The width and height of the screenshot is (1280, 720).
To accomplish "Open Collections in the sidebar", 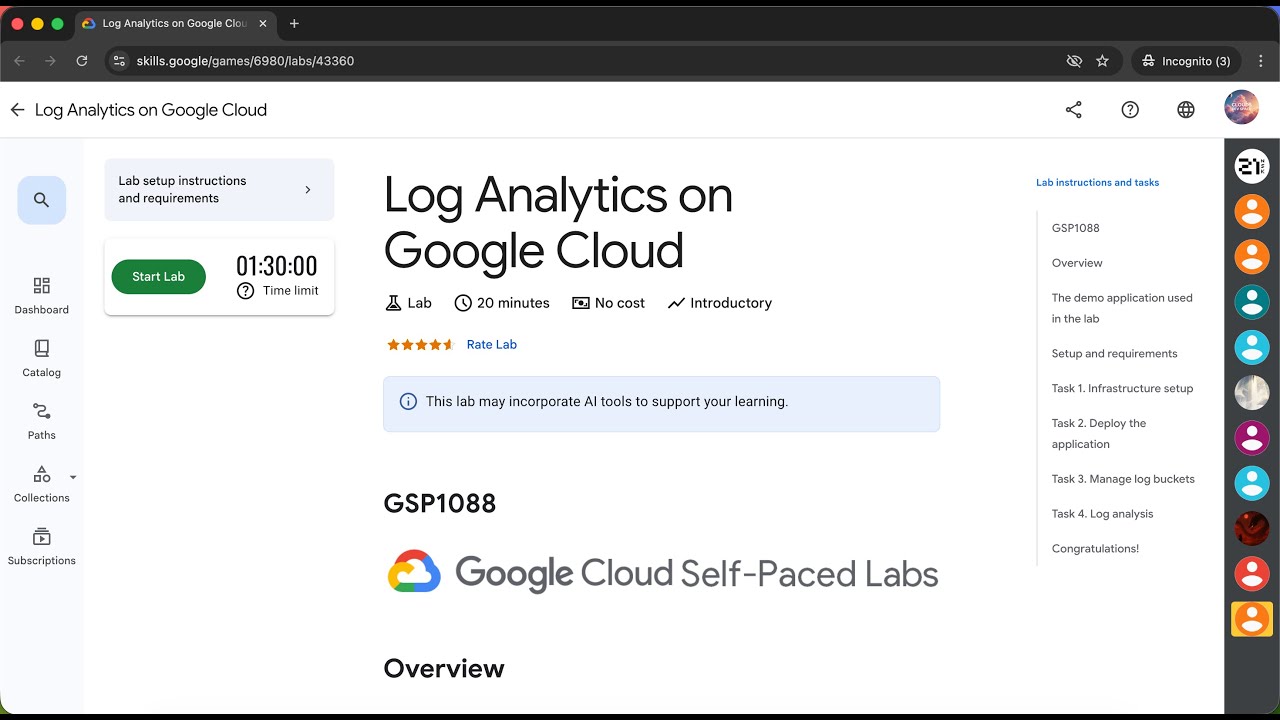I will (x=42, y=484).
